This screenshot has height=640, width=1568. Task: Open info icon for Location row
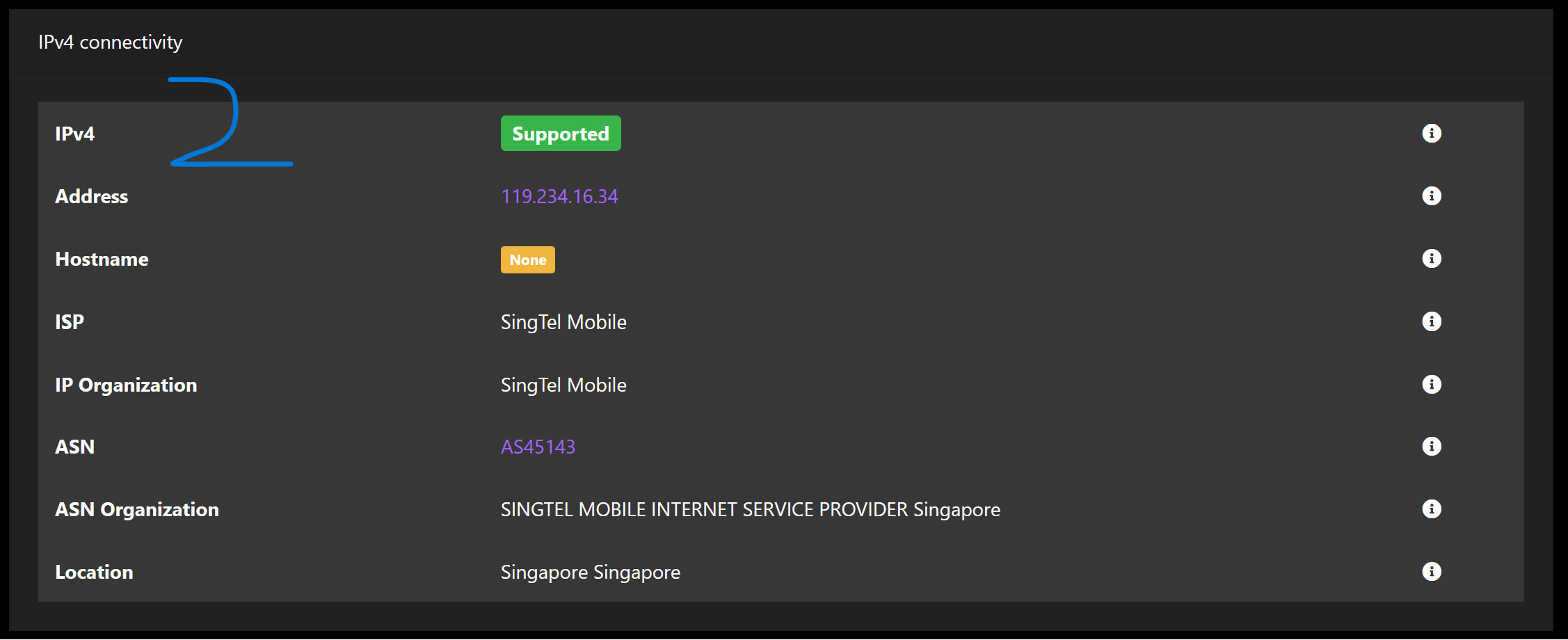tap(1431, 571)
